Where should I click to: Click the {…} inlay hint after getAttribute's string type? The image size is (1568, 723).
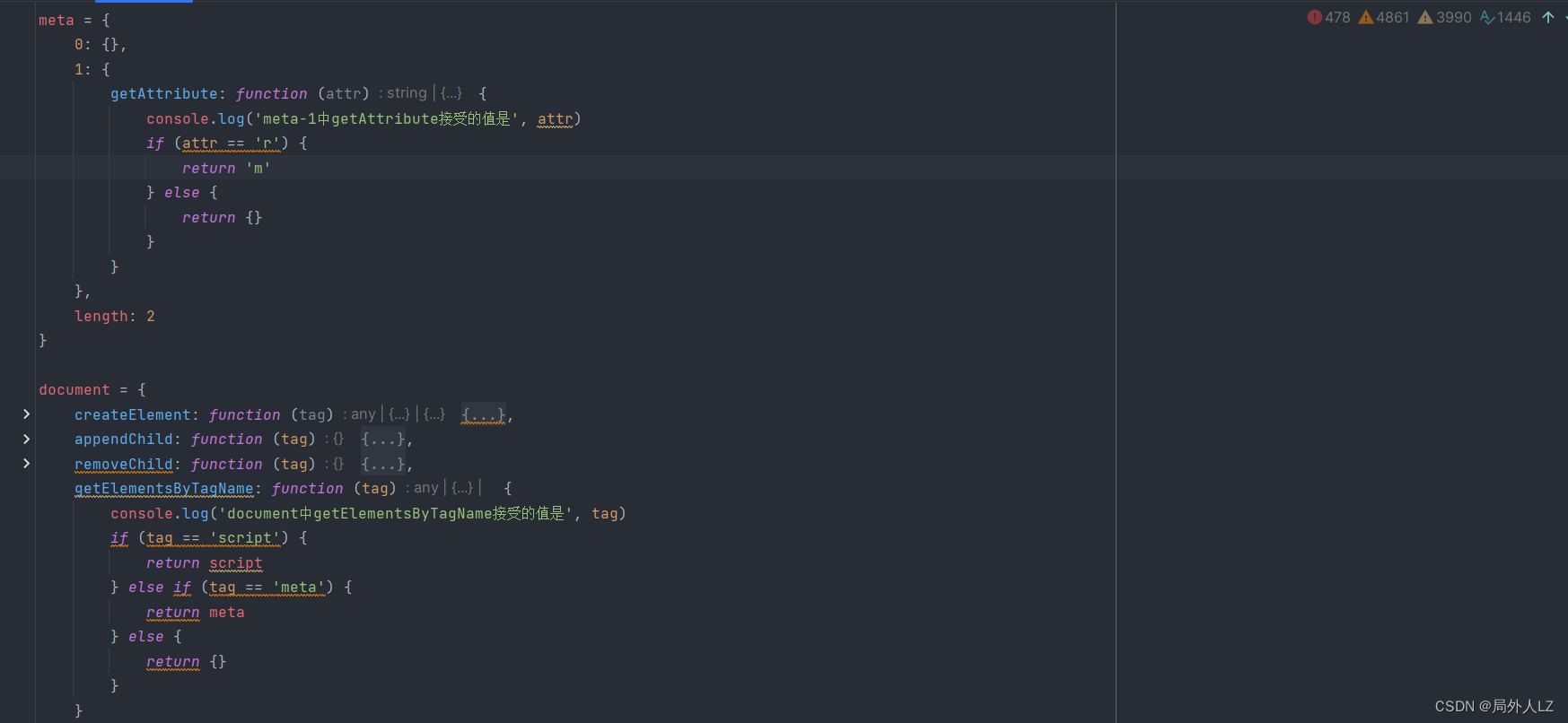tap(451, 93)
